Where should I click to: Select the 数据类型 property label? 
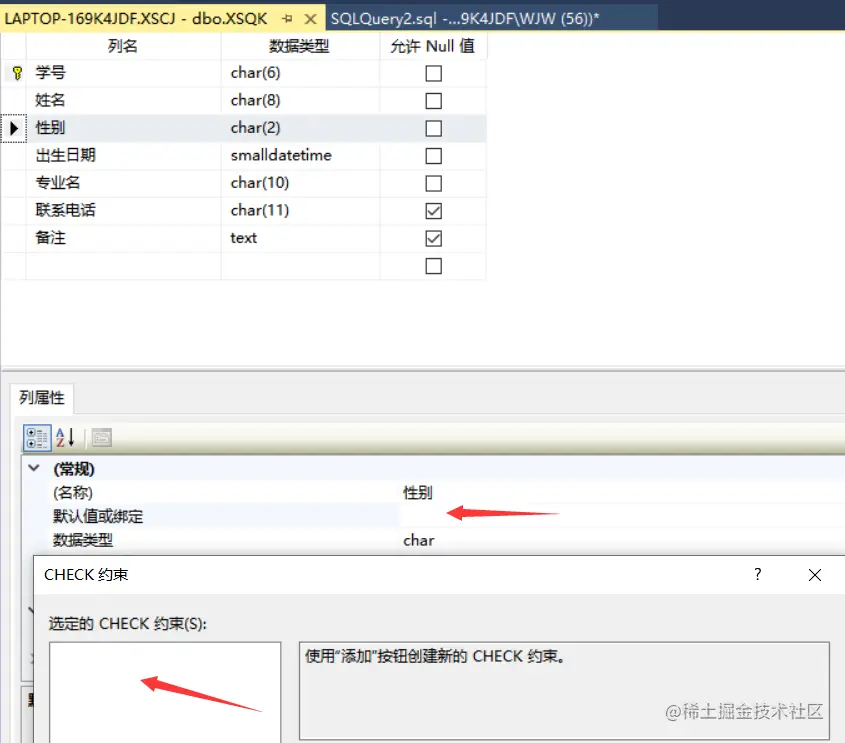pos(83,539)
